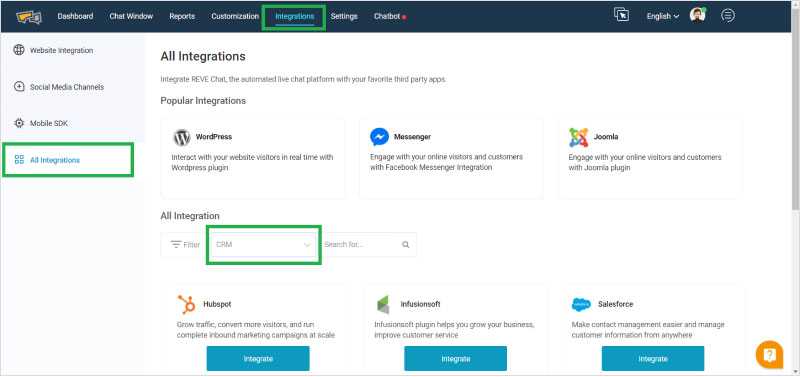Screen dimensions: 800x377
Task: Click the Hubspot logo icon
Action: (x=187, y=304)
